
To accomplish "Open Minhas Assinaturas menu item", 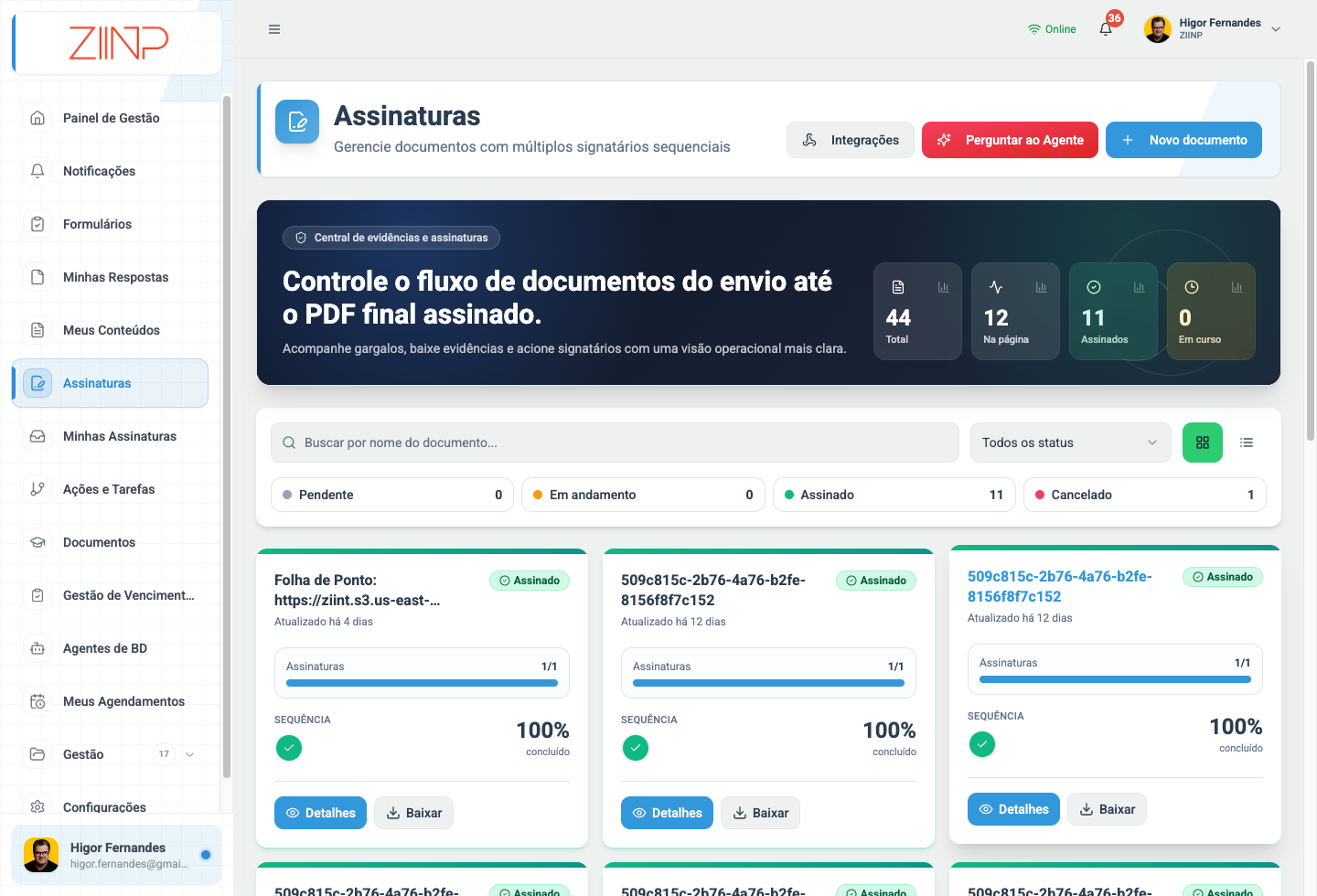I will [110, 436].
